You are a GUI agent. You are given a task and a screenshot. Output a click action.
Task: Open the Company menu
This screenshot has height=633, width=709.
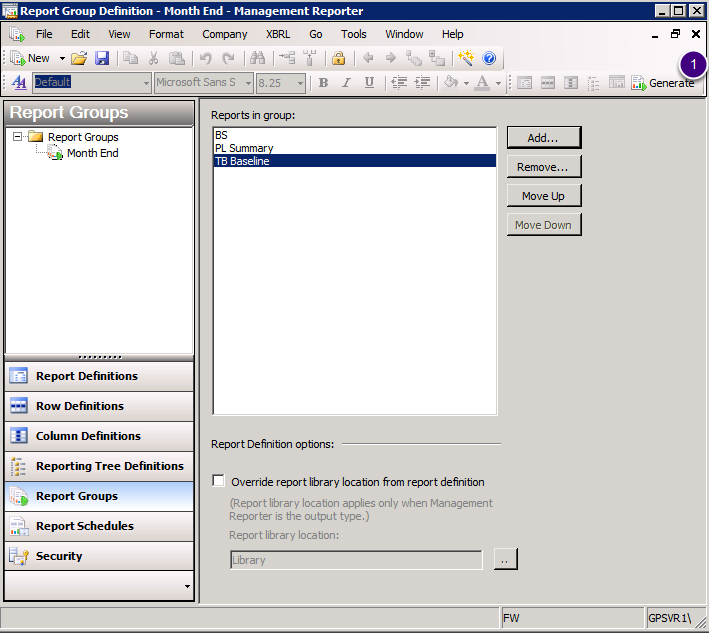225,34
